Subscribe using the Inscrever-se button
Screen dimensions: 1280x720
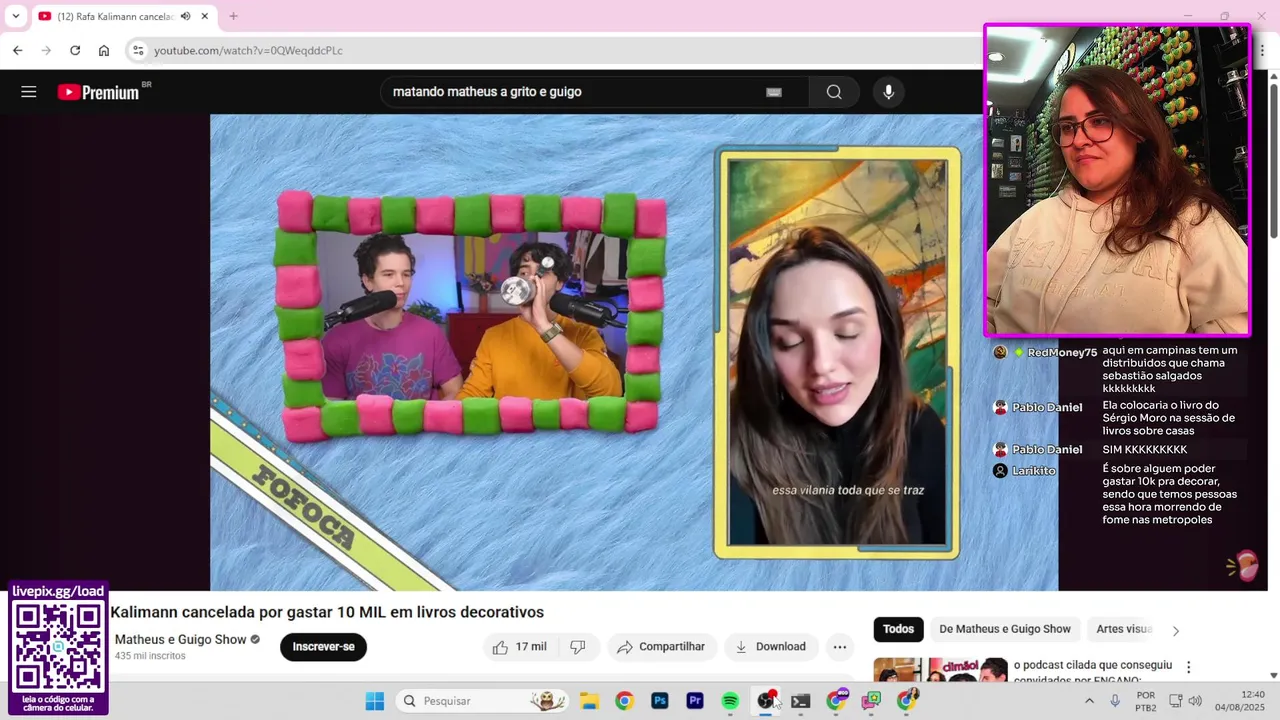click(323, 647)
